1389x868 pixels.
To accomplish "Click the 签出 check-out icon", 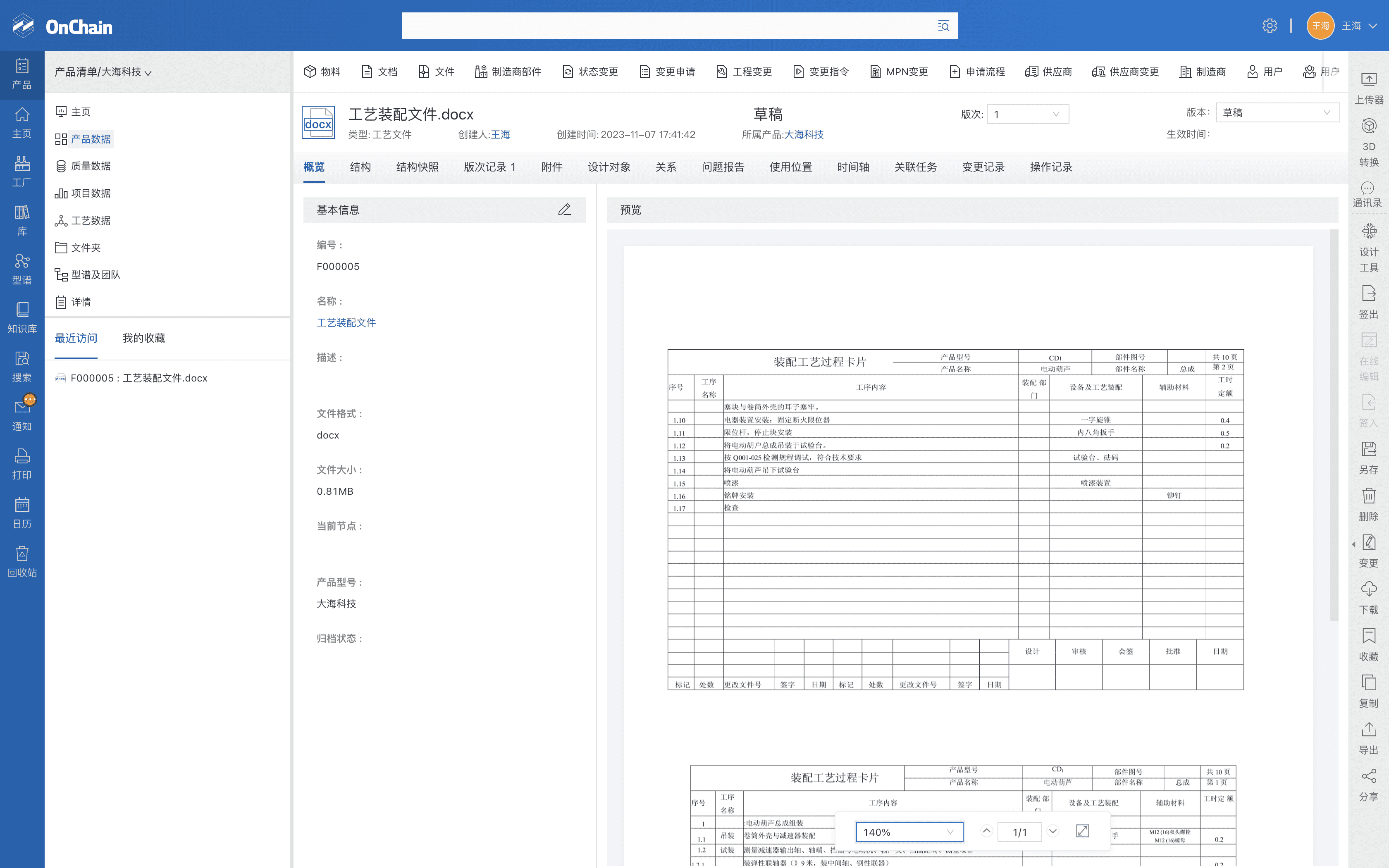I will pyautogui.click(x=1369, y=303).
